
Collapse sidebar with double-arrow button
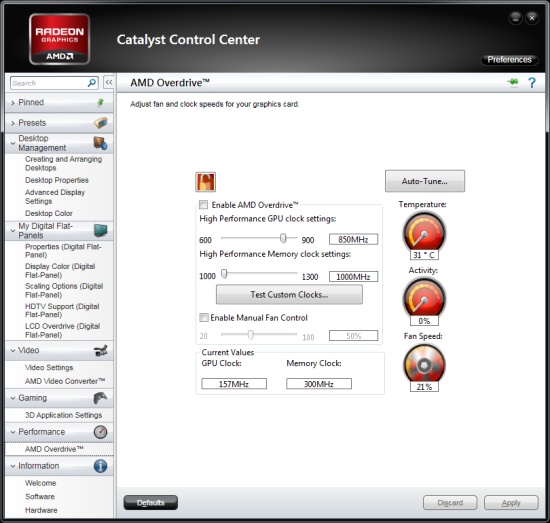coord(109,82)
